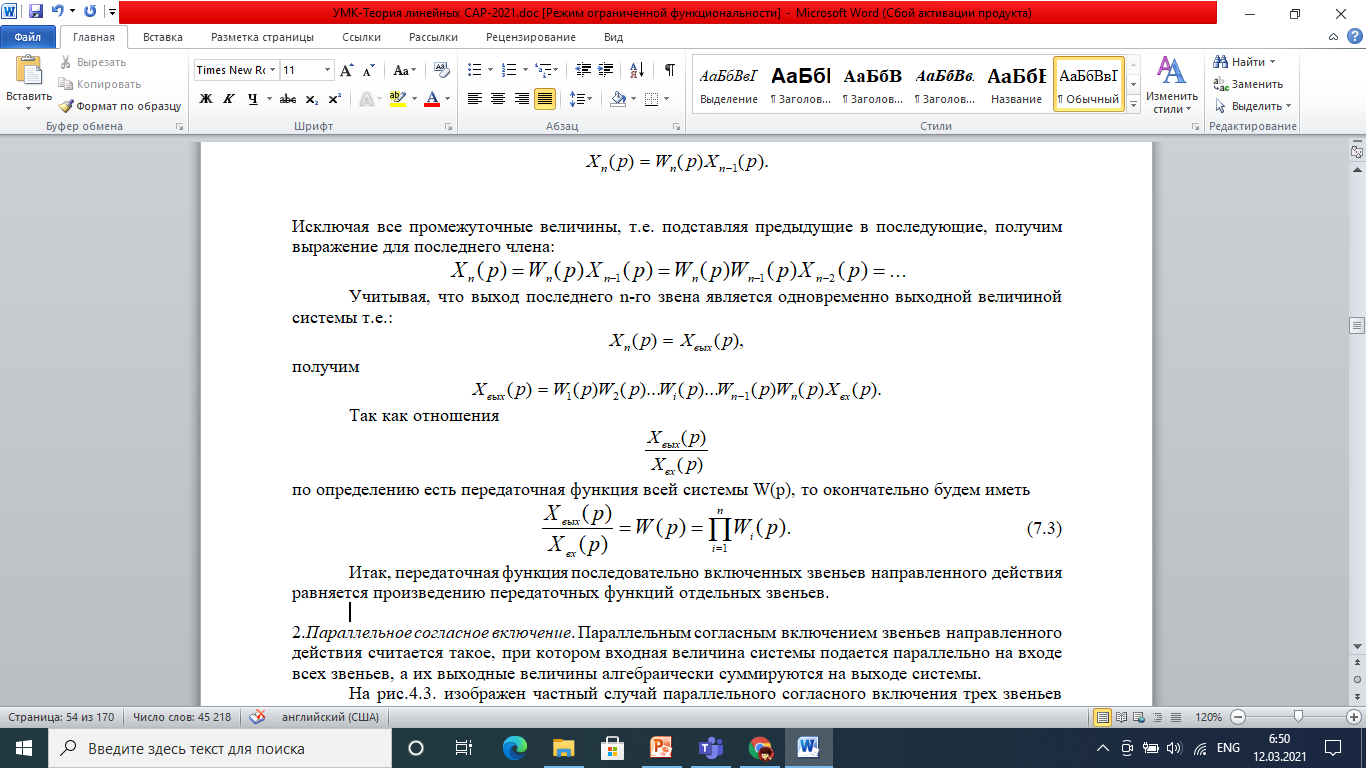Toggle strikethrough (abc) formatting
This screenshot has width=1366, height=768.
pyautogui.click(x=288, y=99)
